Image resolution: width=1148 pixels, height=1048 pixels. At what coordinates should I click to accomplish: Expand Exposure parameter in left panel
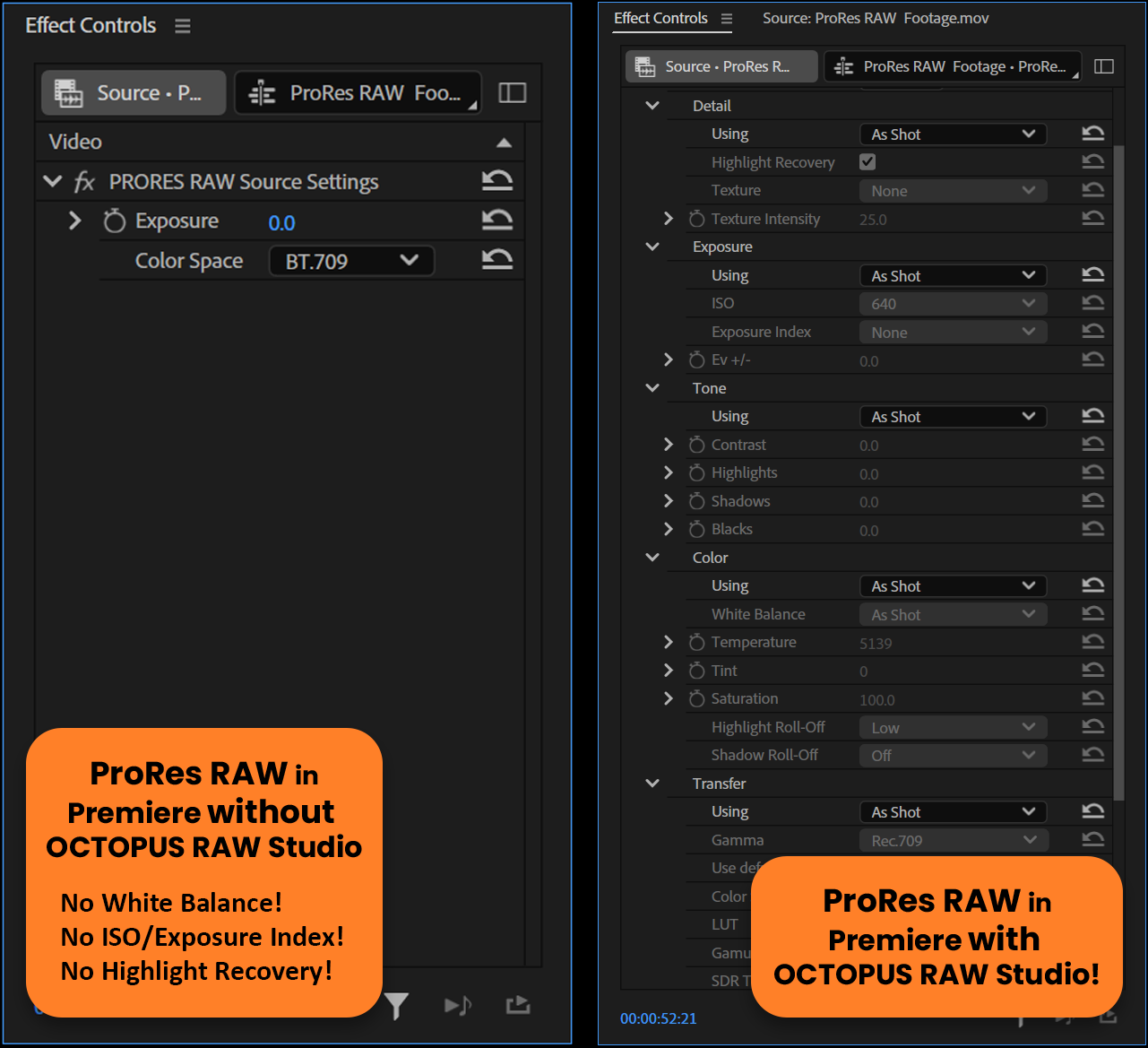click(75, 221)
